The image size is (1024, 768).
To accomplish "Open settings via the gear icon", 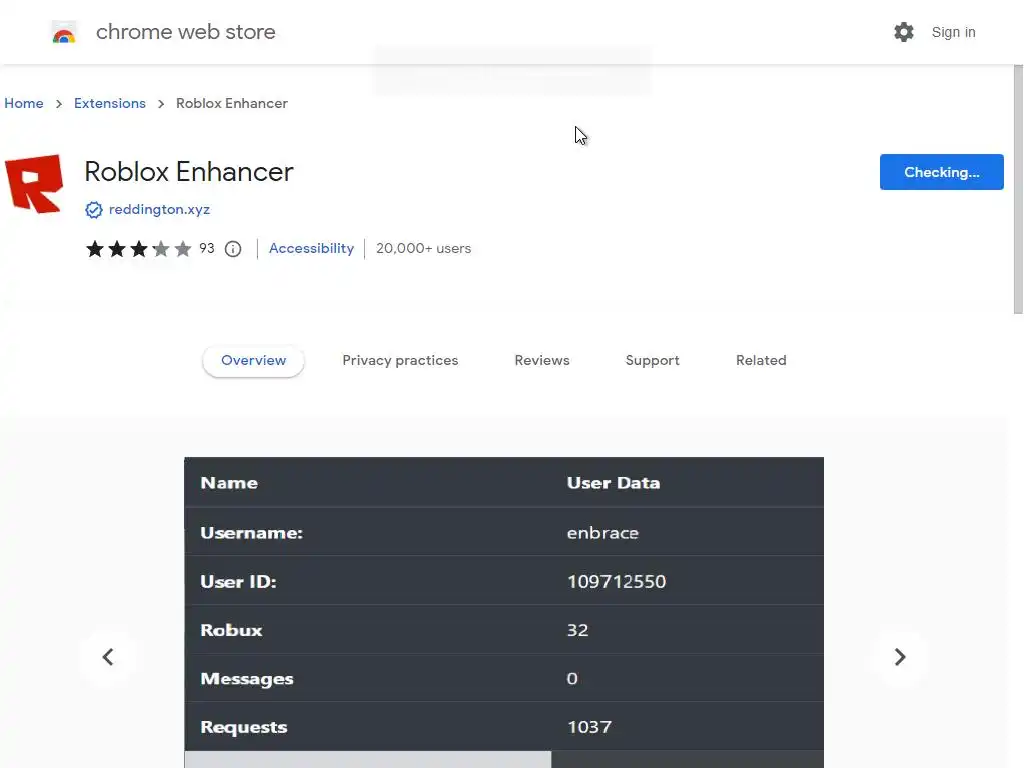I will click(x=904, y=32).
